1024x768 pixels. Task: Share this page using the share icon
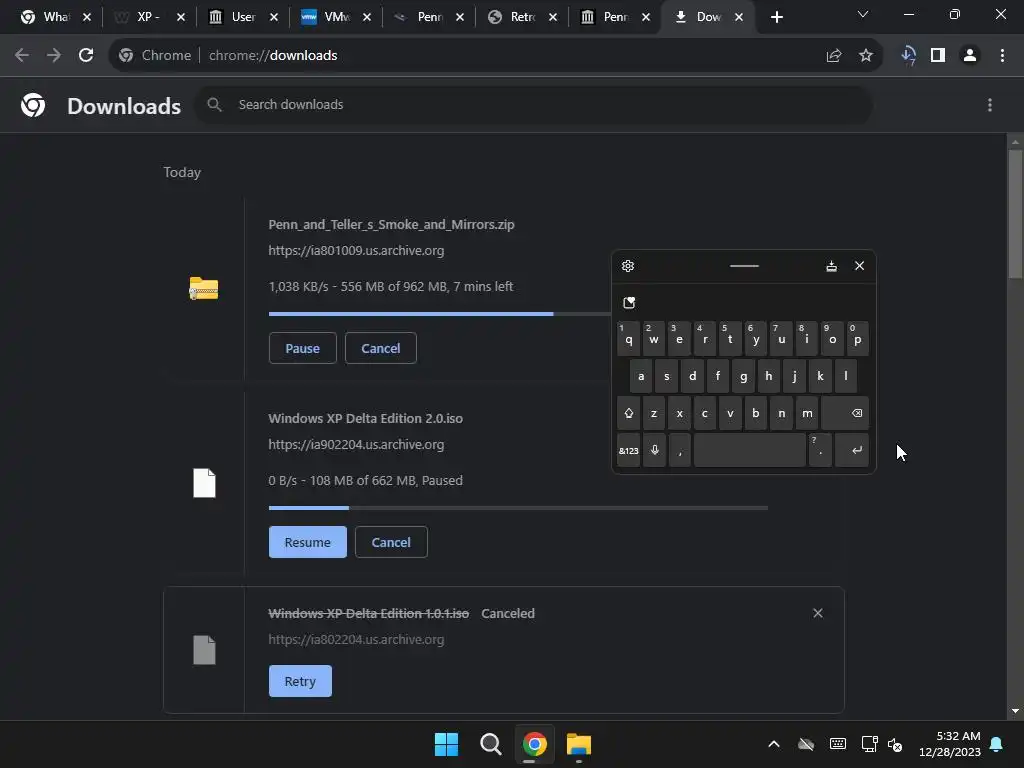834,56
